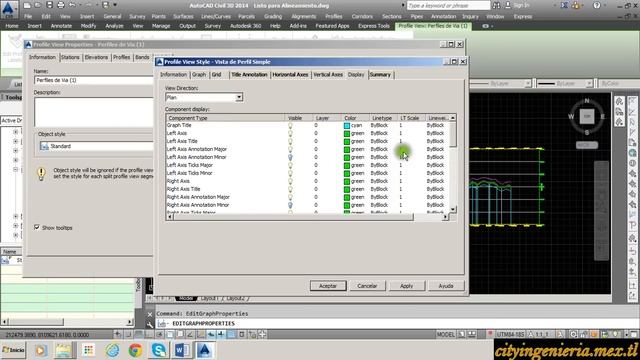Toggle visibility of Left Axis Annotation Minor
The width and height of the screenshot is (640, 360).
[290, 157]
